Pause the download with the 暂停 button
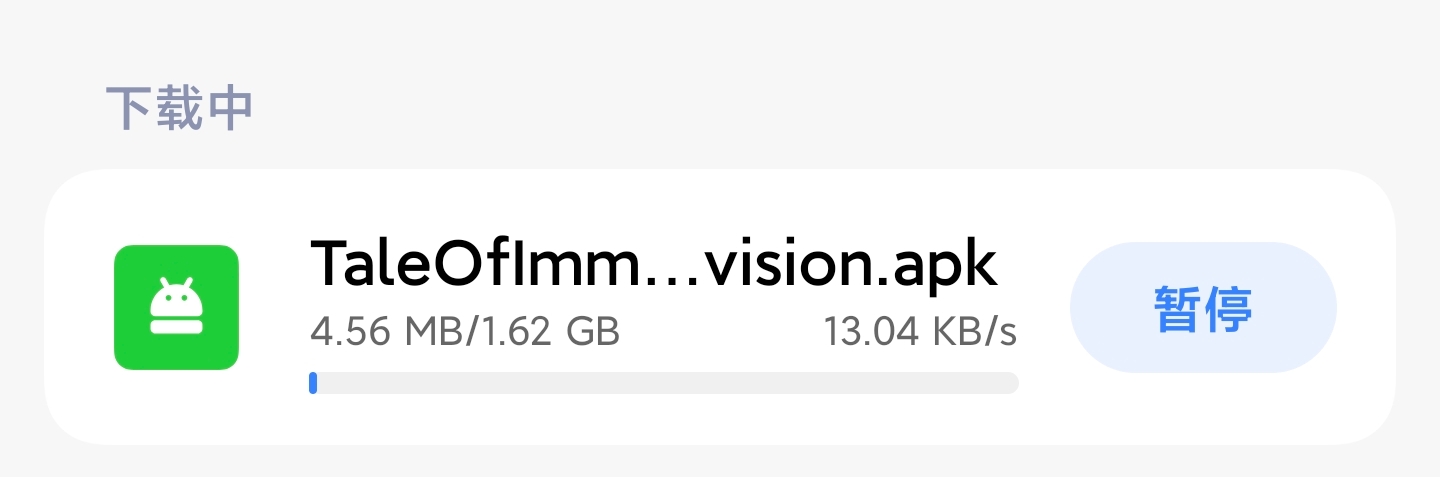Viewport: 1440px width, 477px height. click(1203, 308)
